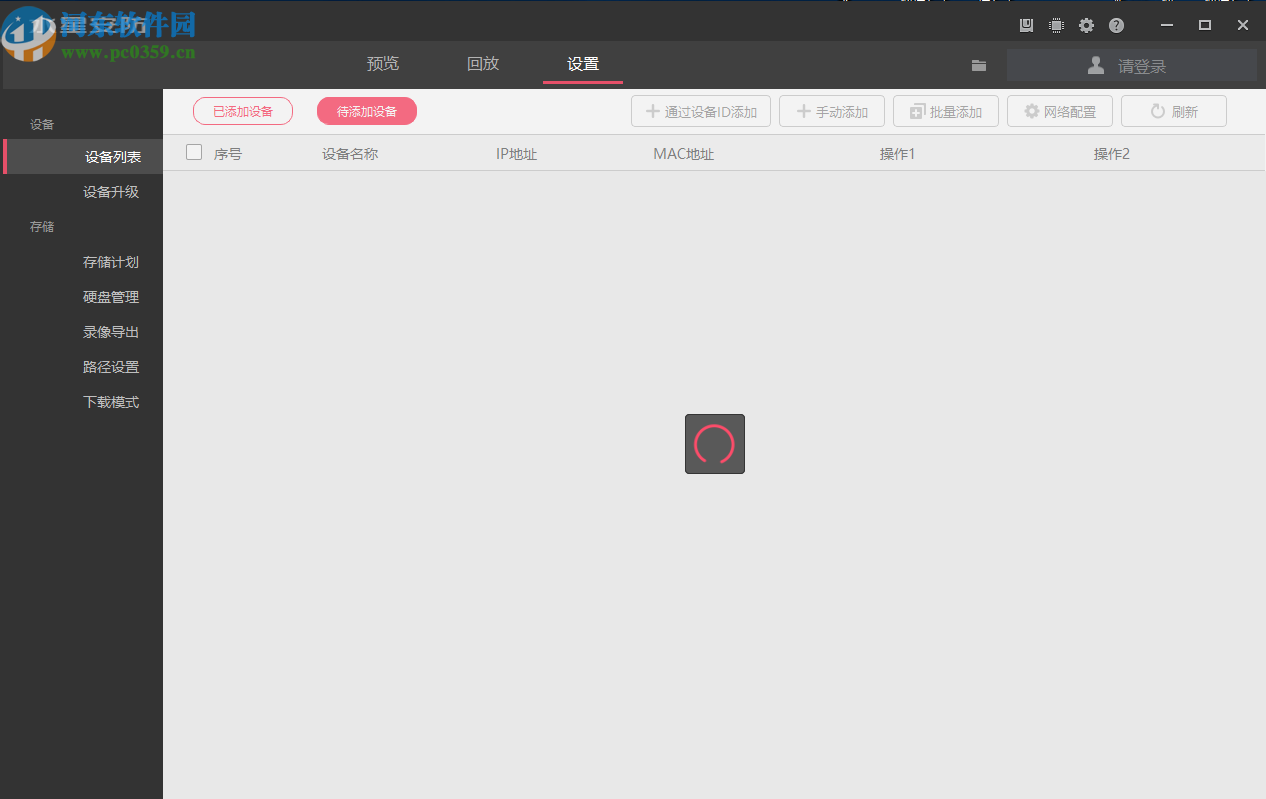Open 设备升级 device upgrade page

(111, 191)
